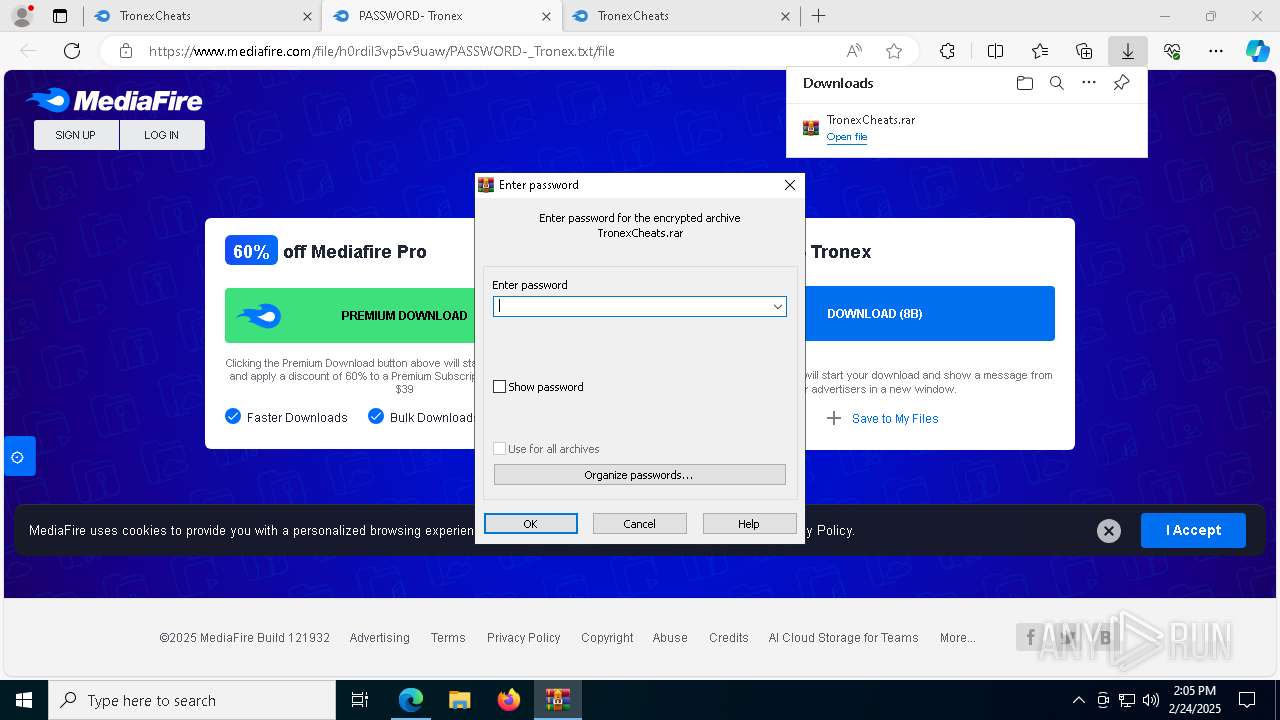This screenshot has width=1280, height=720.
Task: Launch the Copilot icon in Edge
Action: 1257,51
